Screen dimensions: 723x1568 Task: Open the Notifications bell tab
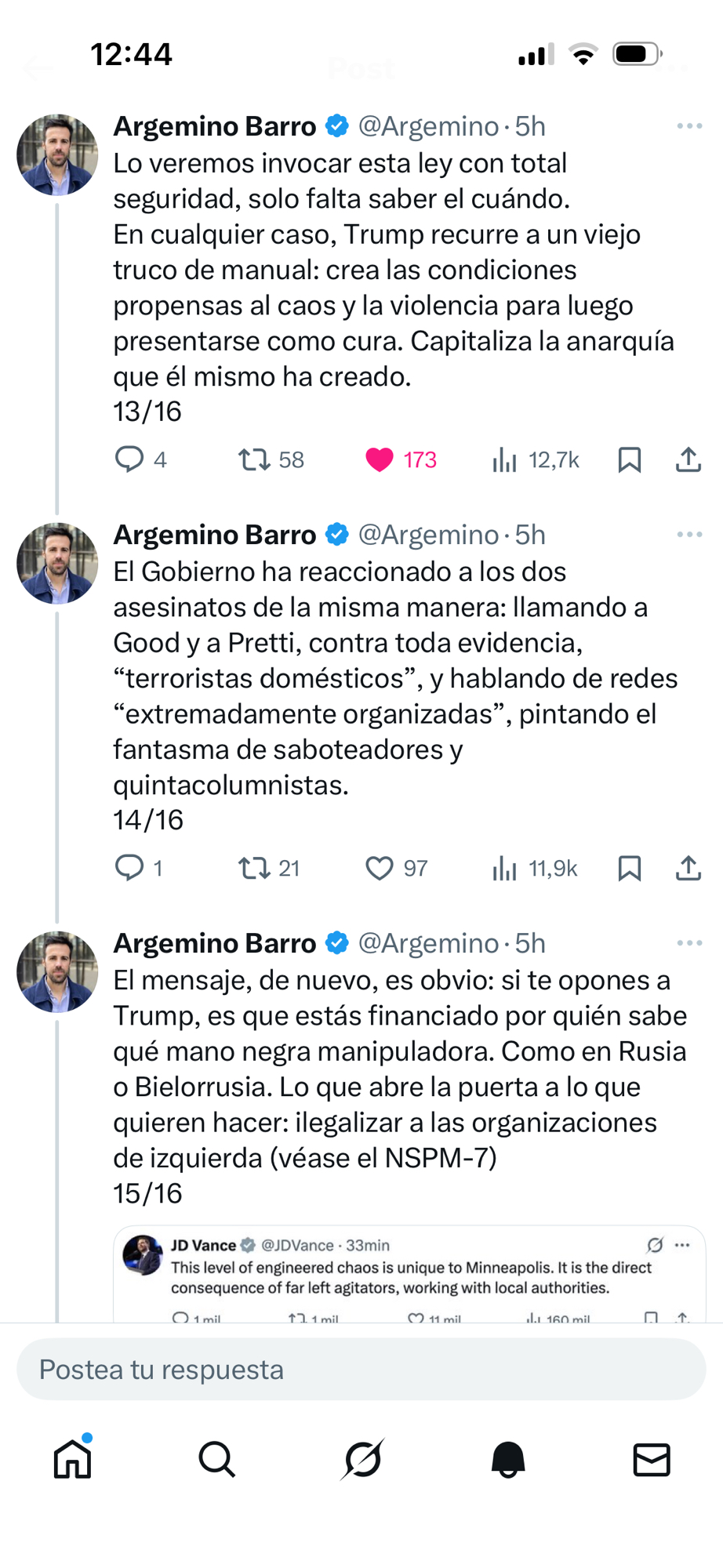(x=508, y=1460)
